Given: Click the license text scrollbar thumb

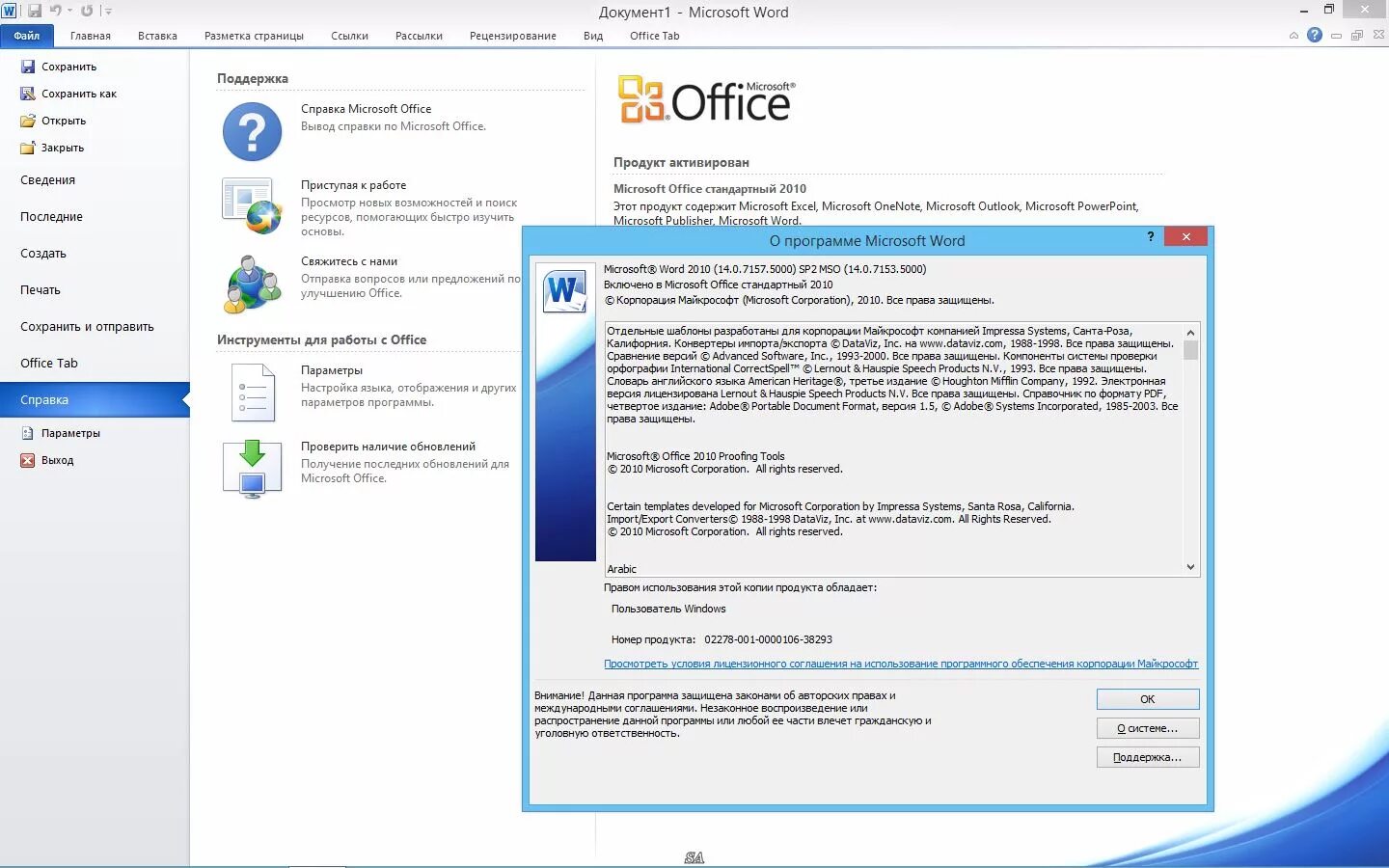Looking at the screenshot, I should 1190,350.
